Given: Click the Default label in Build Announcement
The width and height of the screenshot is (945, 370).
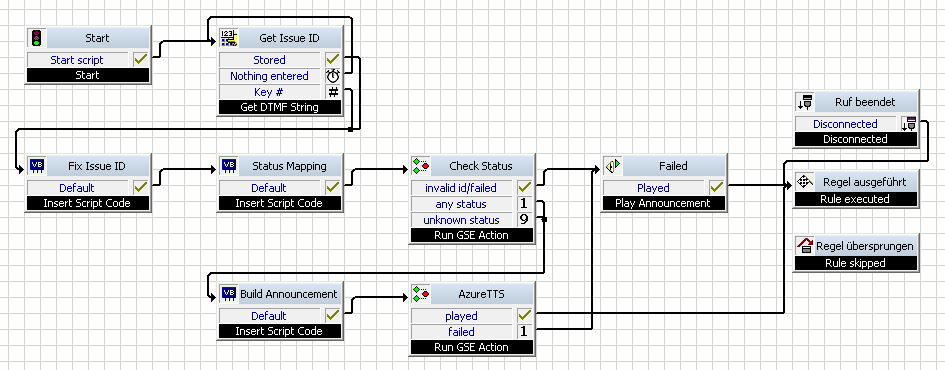Looking at the screenshot, I should click(269, 315).
